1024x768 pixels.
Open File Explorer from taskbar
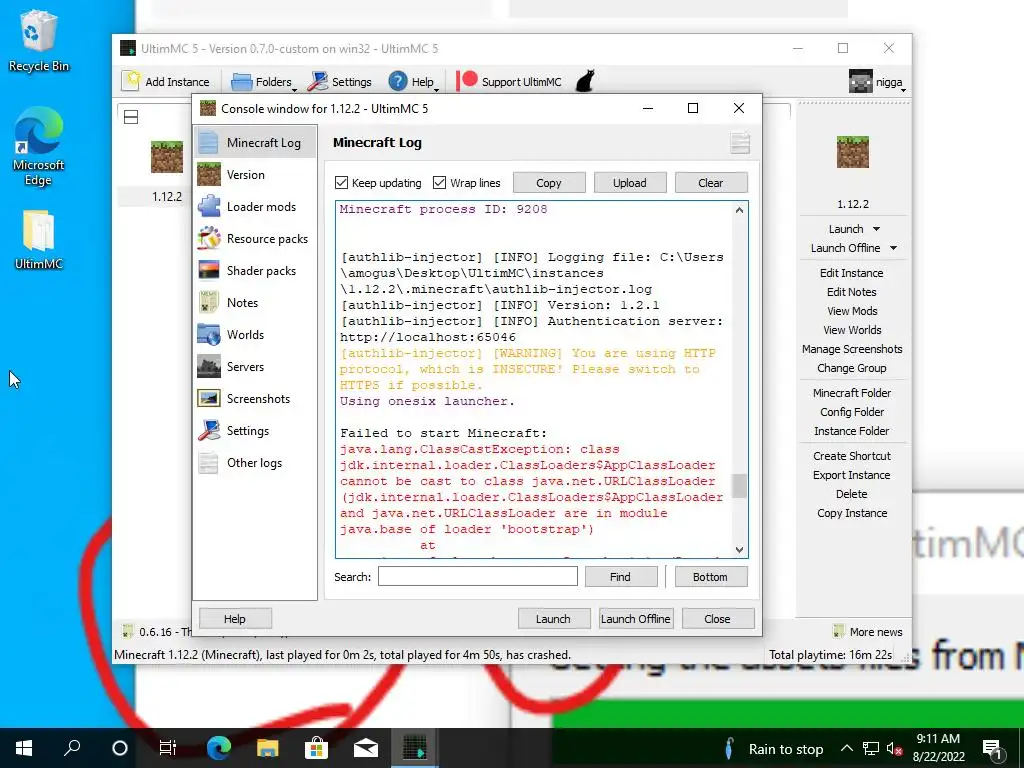click(267, 748)
